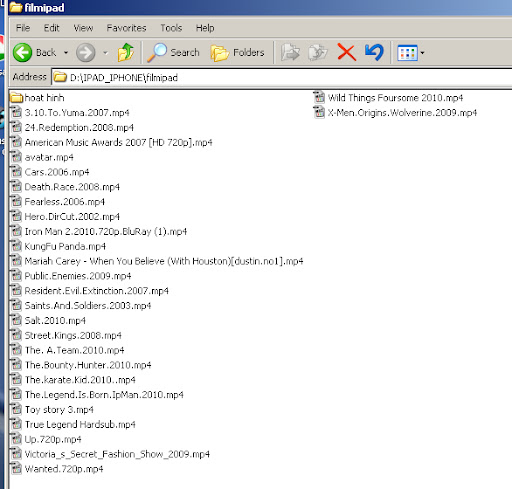
Task: Toggle the Folders pane button
Action: (x=238, y=53)
